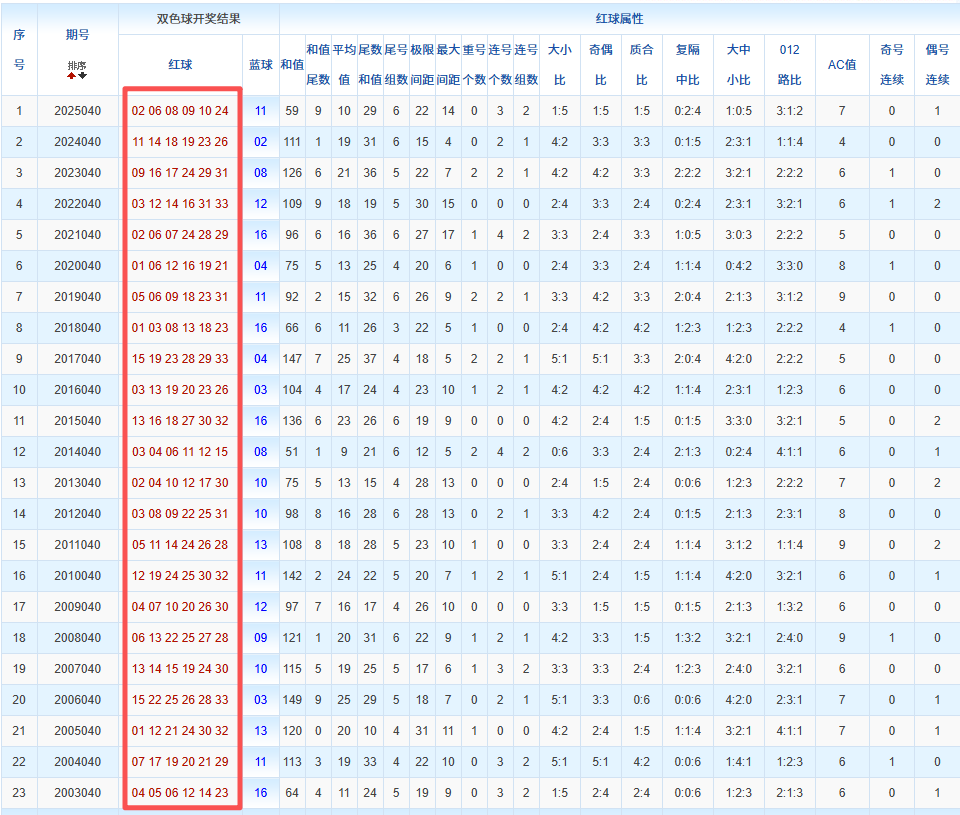Screen dimensions: 960x815
Task: Click the sort arrows under 期号
Action: [x=77, y=76]
